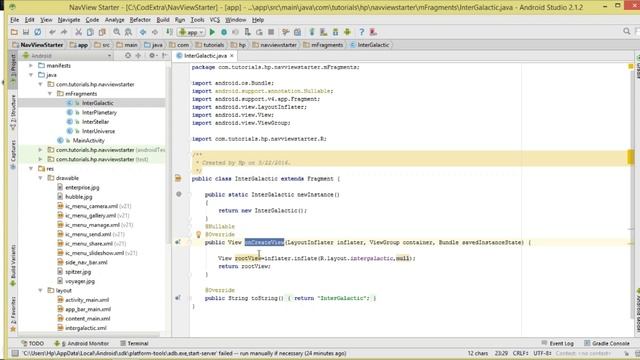Open the TODO tool window button
This screenshot has height=360, width=640.
pos(33,343)
